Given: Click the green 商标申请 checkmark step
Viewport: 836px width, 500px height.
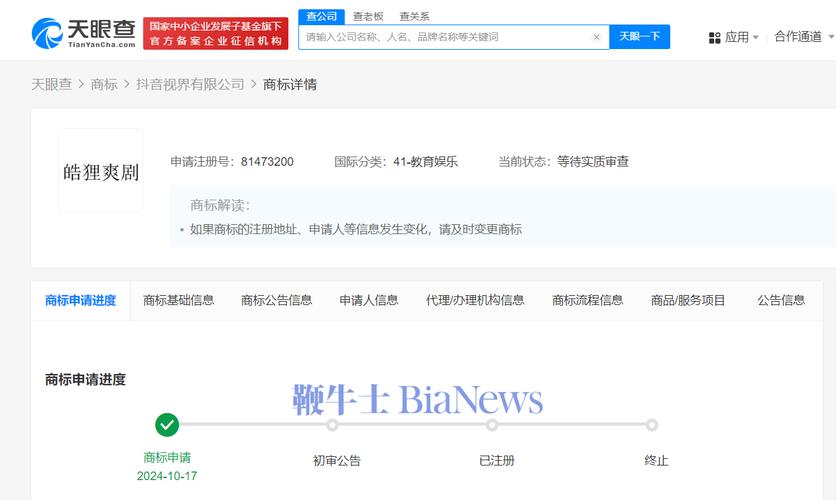Looking at the screenshot, I should point(167,425).
